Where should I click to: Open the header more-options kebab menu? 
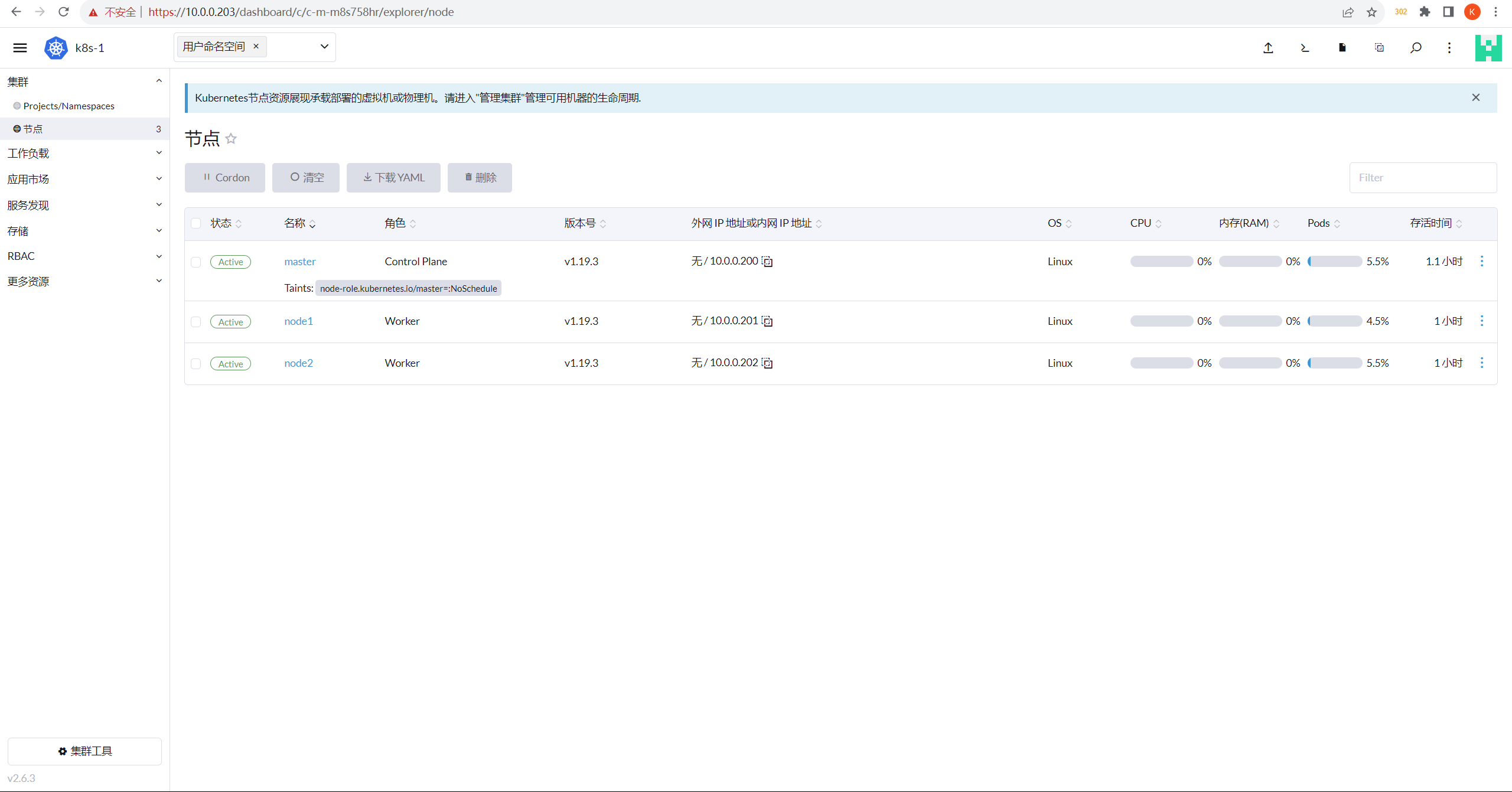click(1449, 48)
